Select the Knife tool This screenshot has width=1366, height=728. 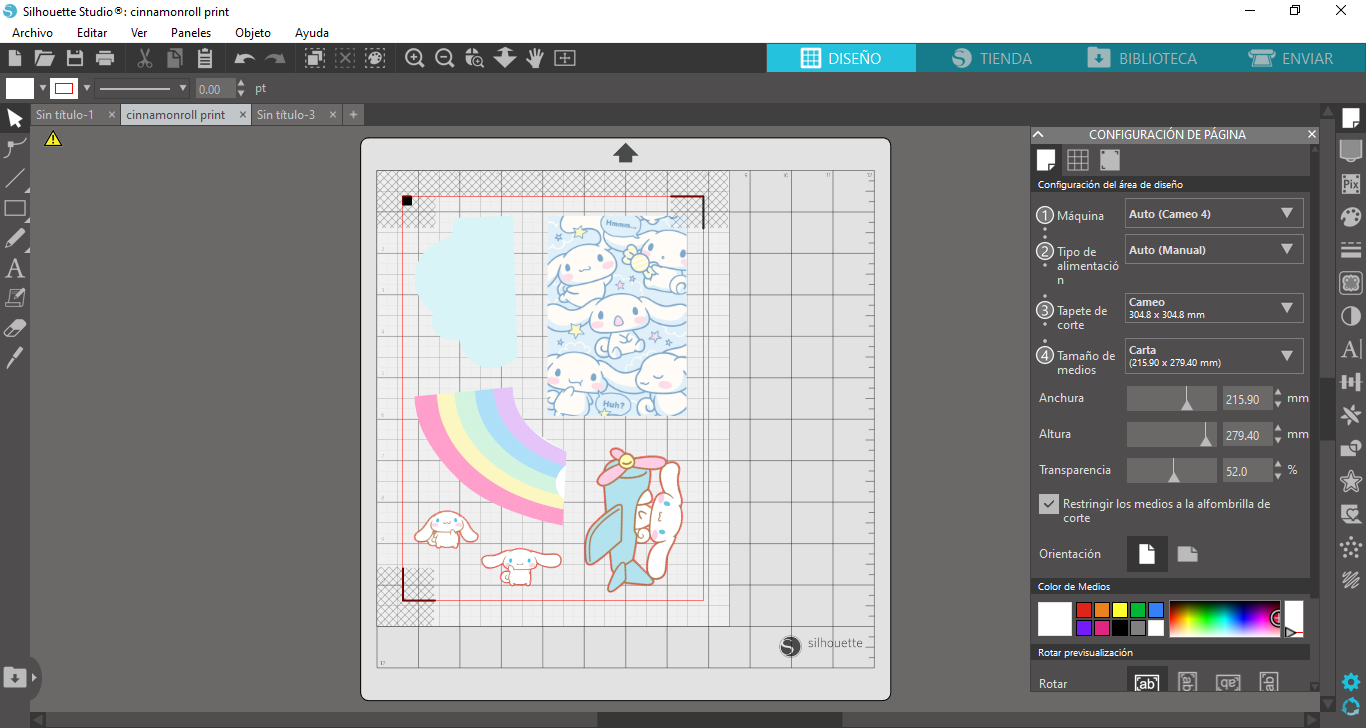pos(15,358)
